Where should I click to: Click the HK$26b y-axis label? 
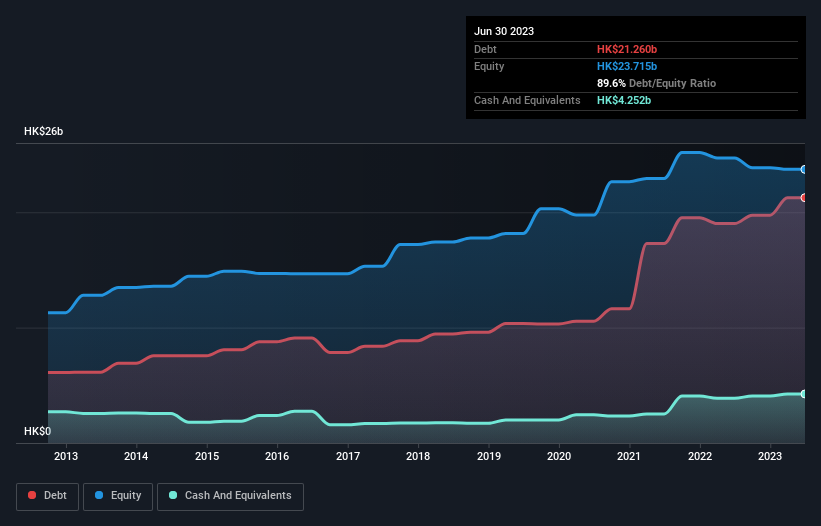tap(43, 131)
